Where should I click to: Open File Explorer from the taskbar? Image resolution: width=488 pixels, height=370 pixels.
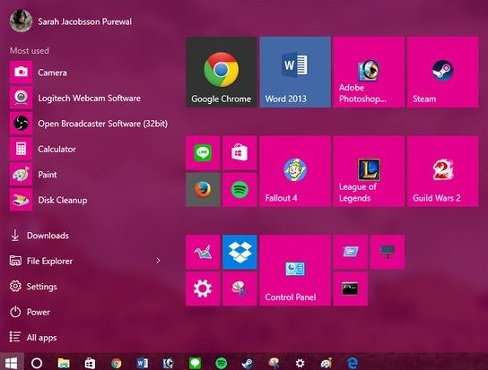click(x=63, y=363)
